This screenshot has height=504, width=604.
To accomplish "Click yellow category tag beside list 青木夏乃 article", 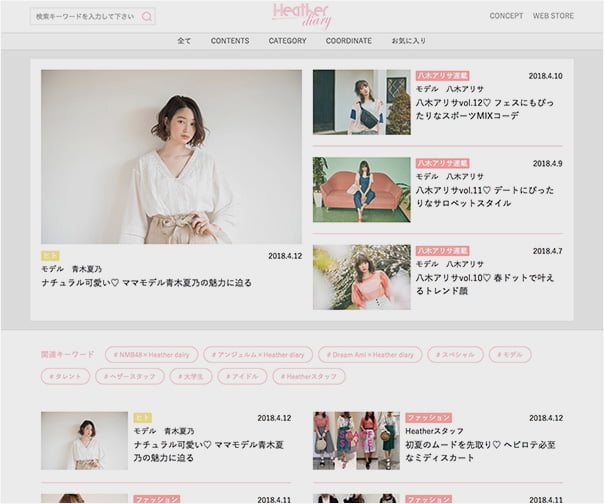I will [x=143, y=418].
